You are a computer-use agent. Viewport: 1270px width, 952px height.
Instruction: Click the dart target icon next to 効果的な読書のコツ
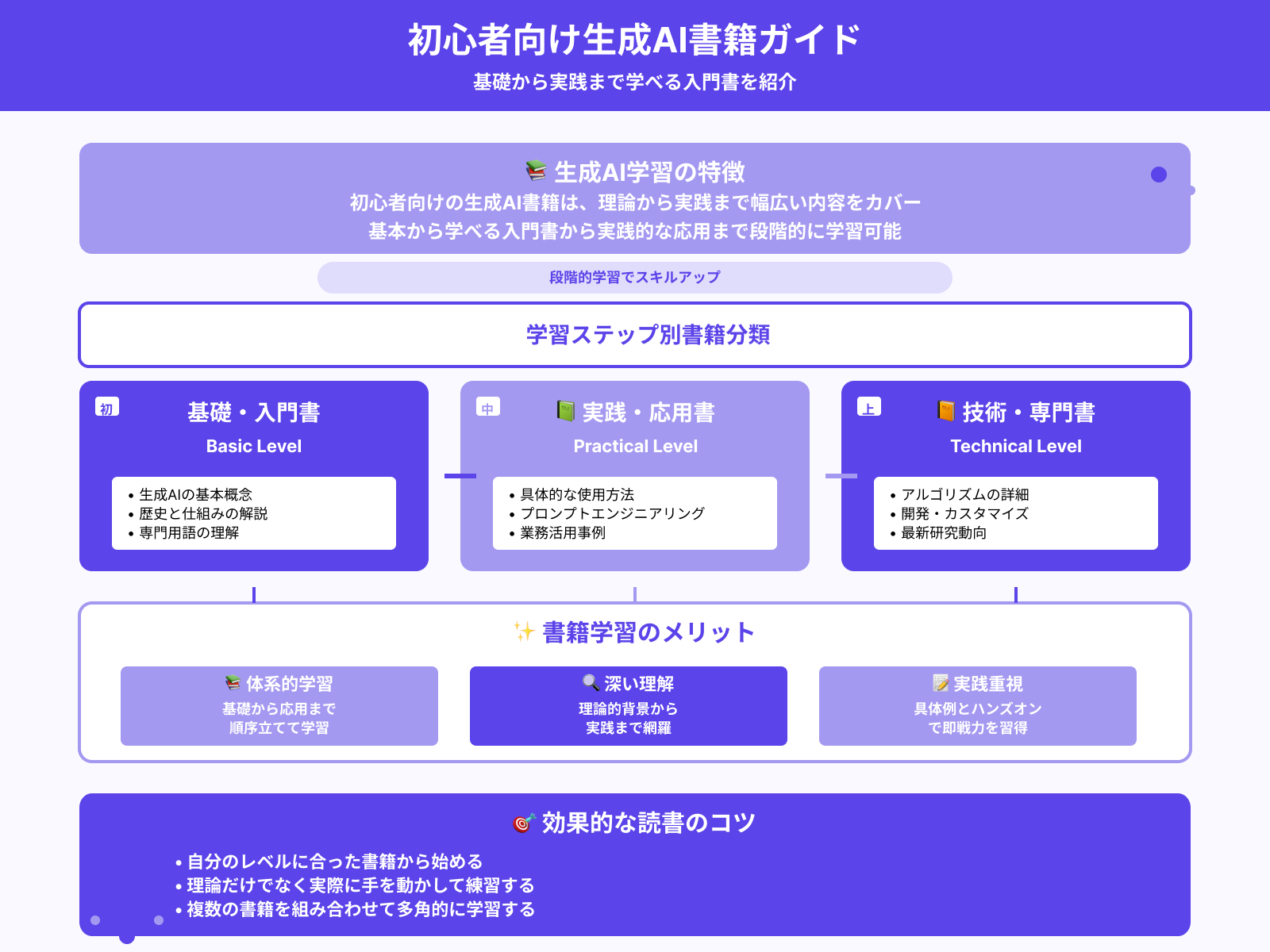tap(523, 823)
